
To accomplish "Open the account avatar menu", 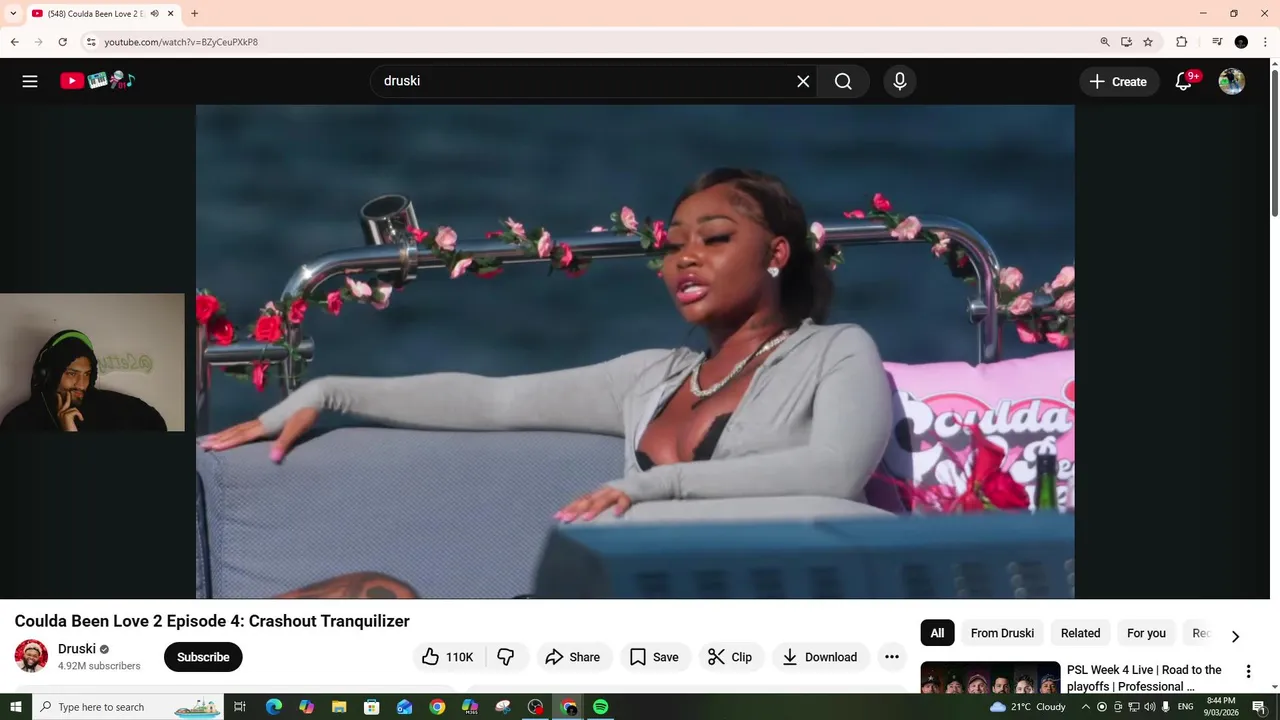I will click(1232, 81).
